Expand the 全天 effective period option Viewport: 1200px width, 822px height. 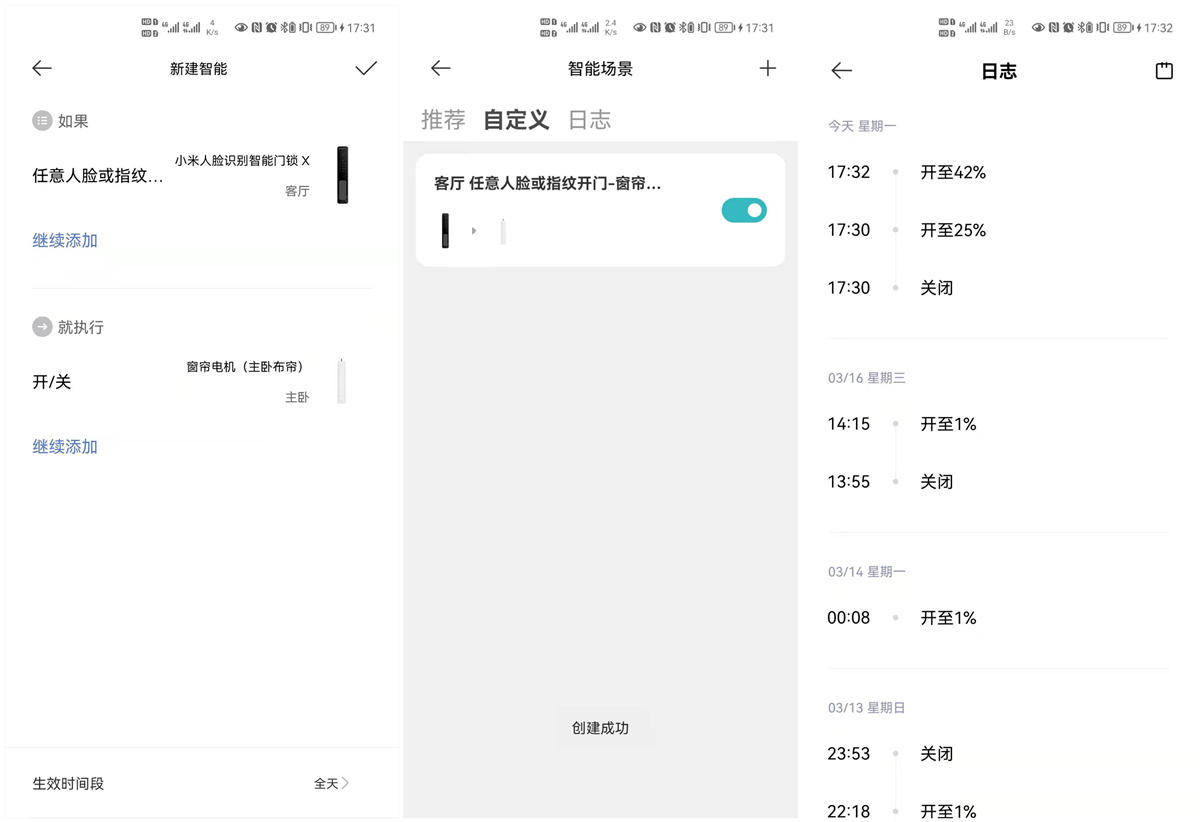coord(331,784)
